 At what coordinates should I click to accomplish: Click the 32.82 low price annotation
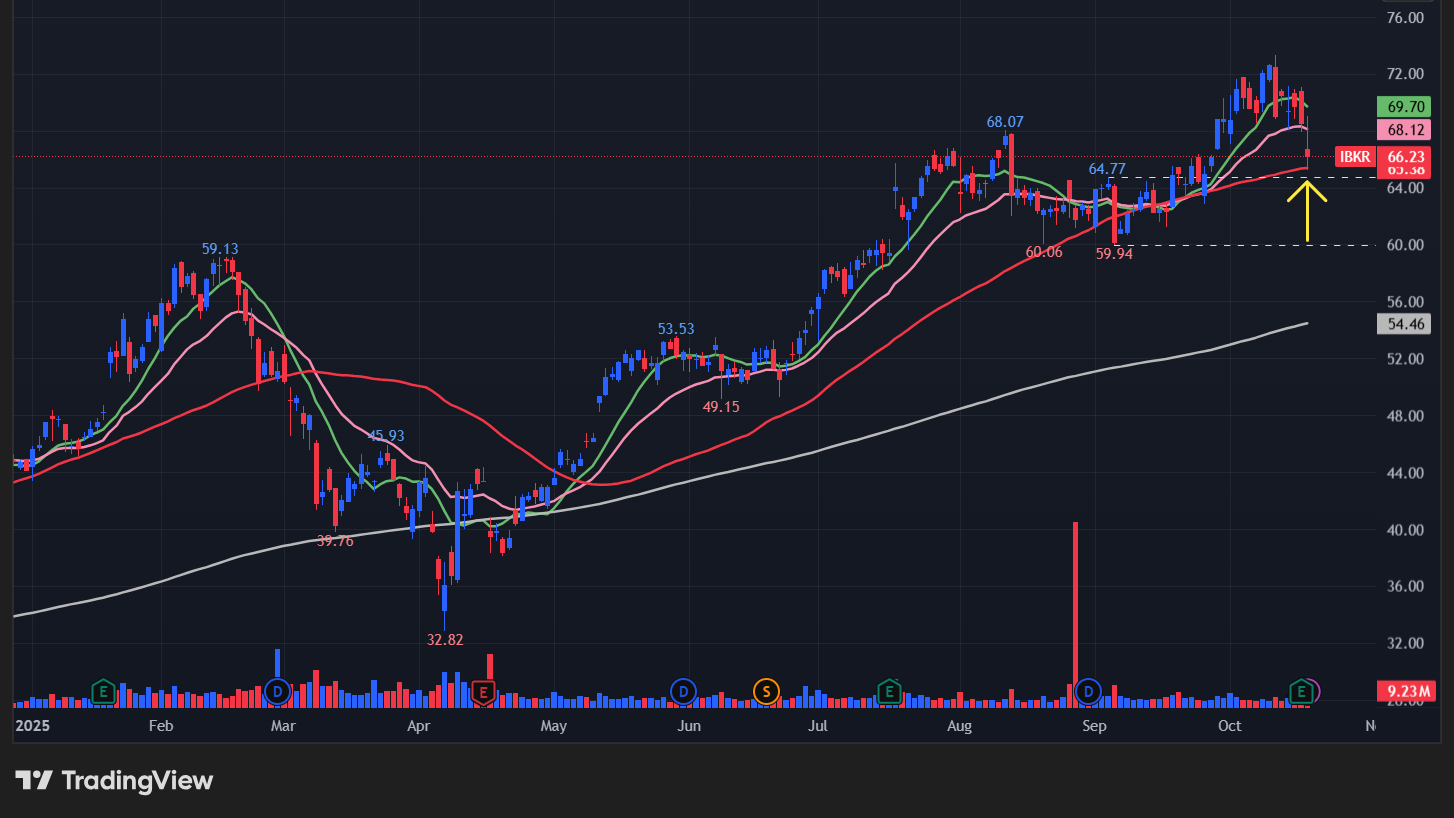pyautogui.click(x=445, y=640)
